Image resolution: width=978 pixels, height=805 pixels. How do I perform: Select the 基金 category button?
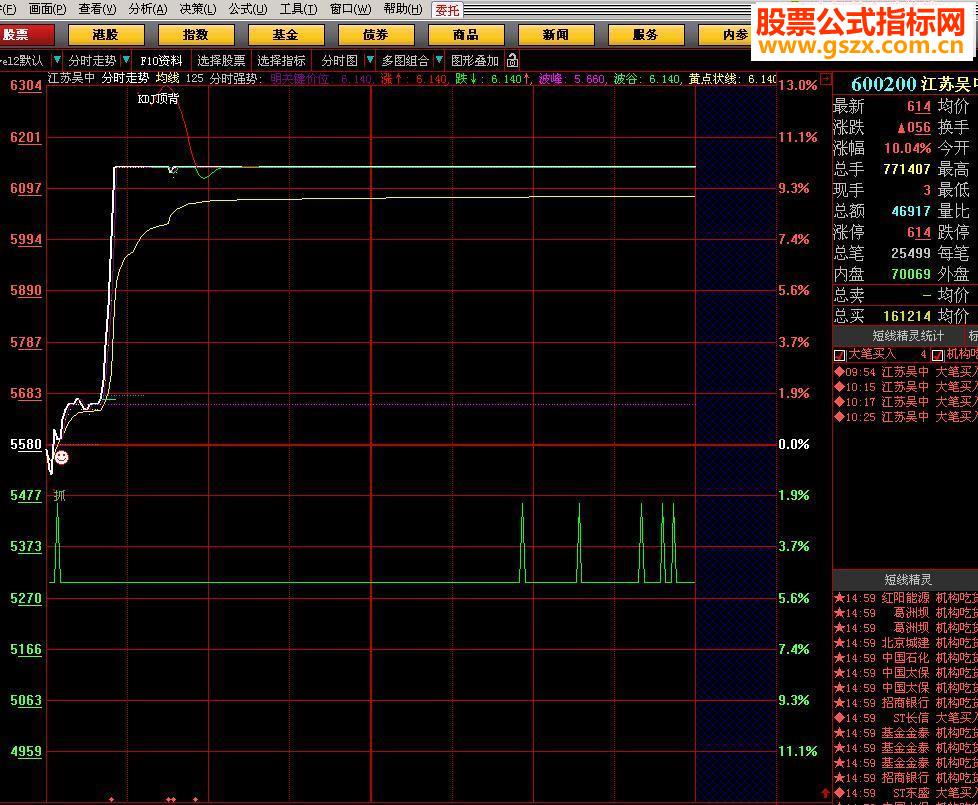click(286, 34)
